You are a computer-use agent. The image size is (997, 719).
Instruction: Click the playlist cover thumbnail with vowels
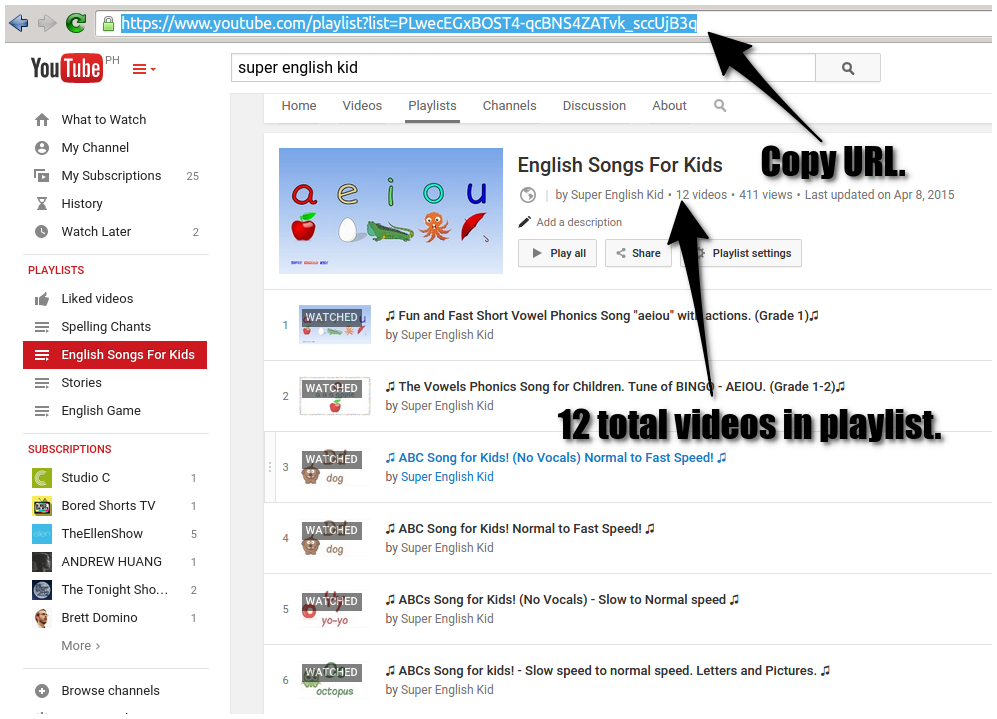pyautogui.click(x=391, y=211)
